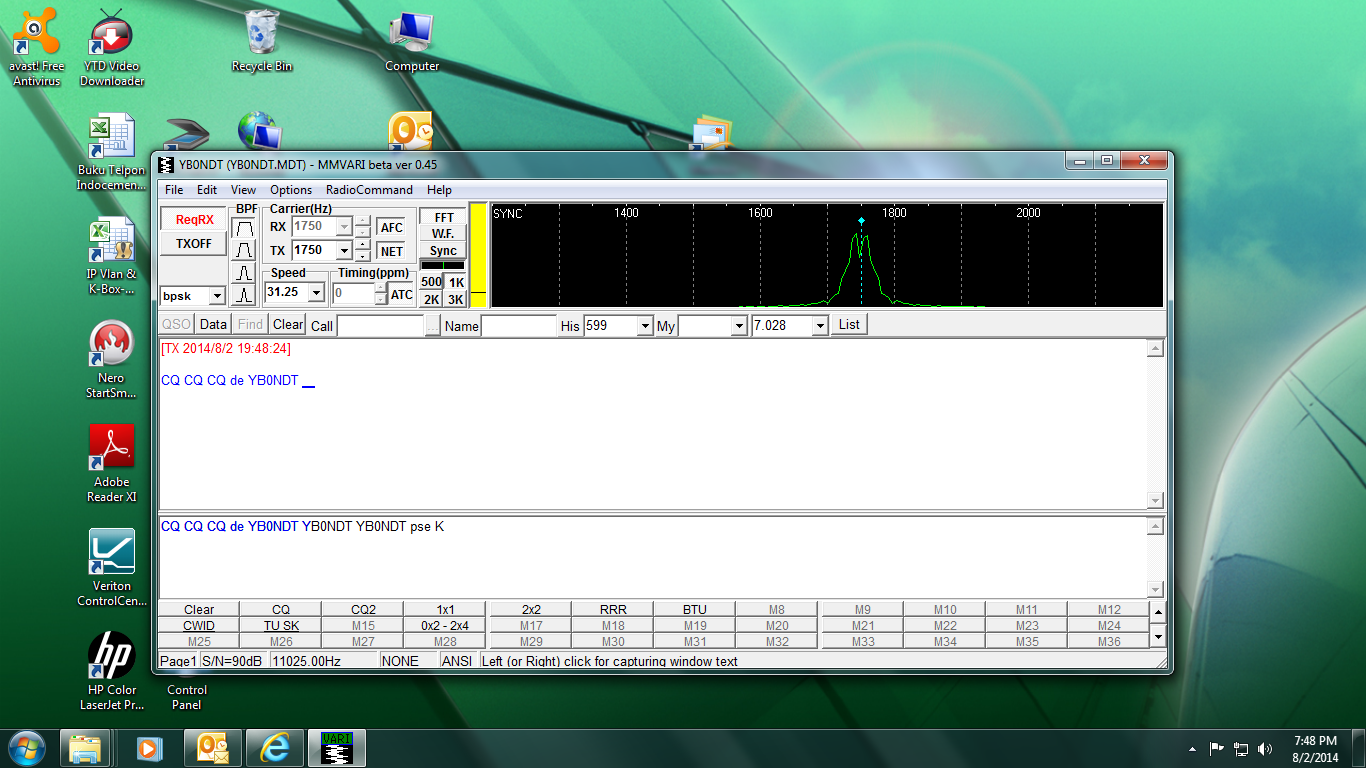Click the CQ2 macro button

(x=363, y=609)
